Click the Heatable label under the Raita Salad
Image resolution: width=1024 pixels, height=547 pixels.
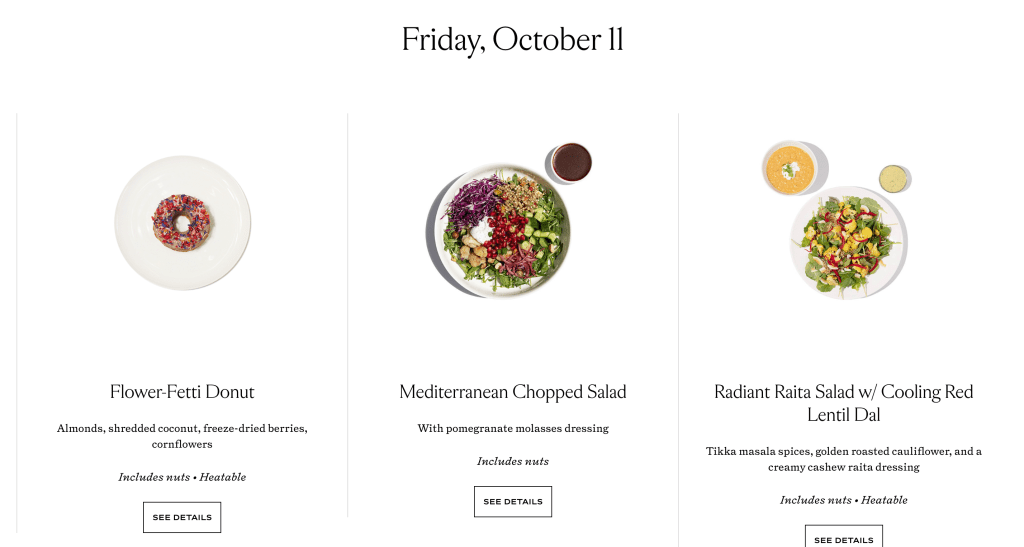[884, 500]
